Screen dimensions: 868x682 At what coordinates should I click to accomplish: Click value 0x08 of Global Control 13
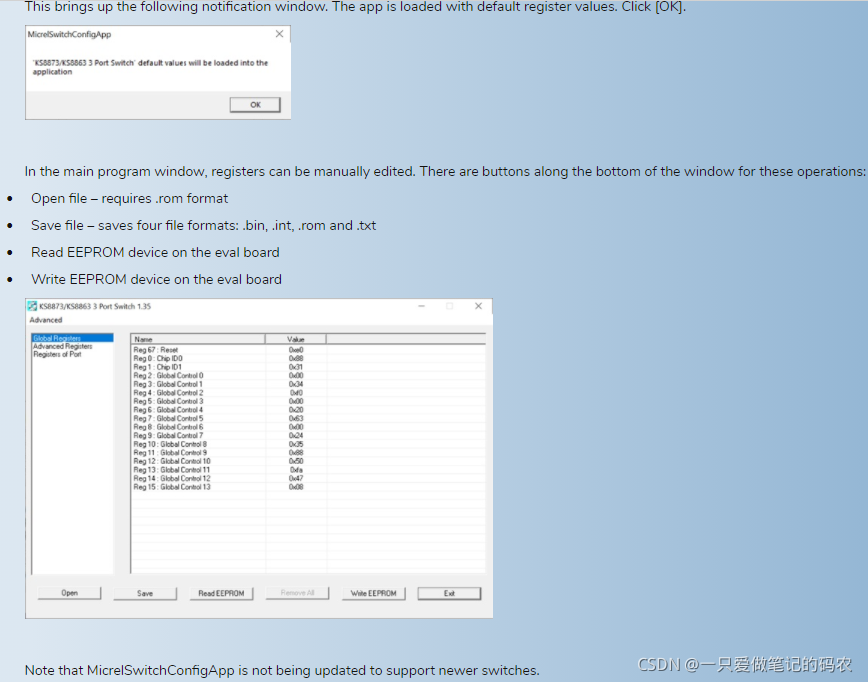(296, 487)
